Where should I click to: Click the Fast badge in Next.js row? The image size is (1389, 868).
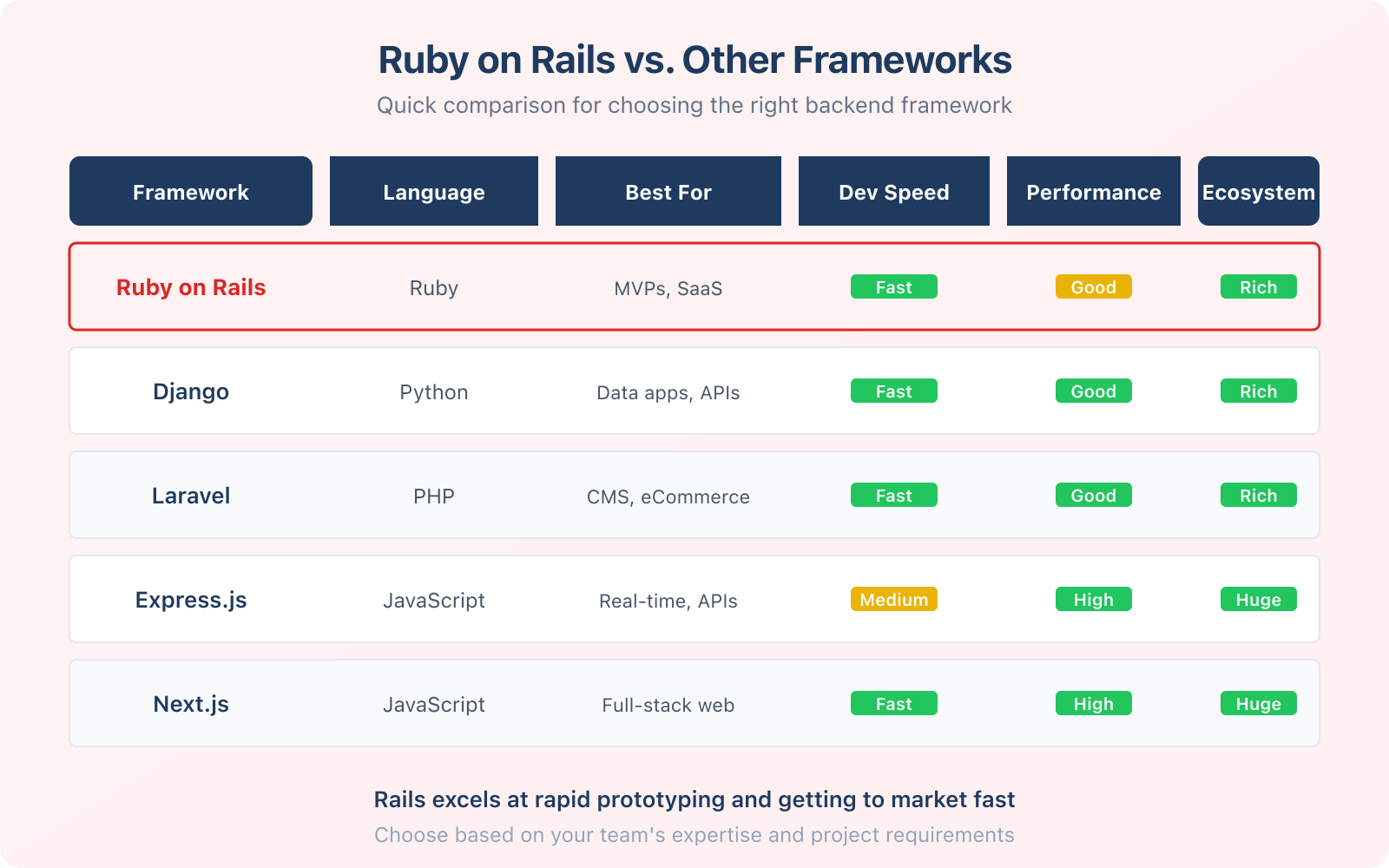pyautogui.click(x=893, y=703)
